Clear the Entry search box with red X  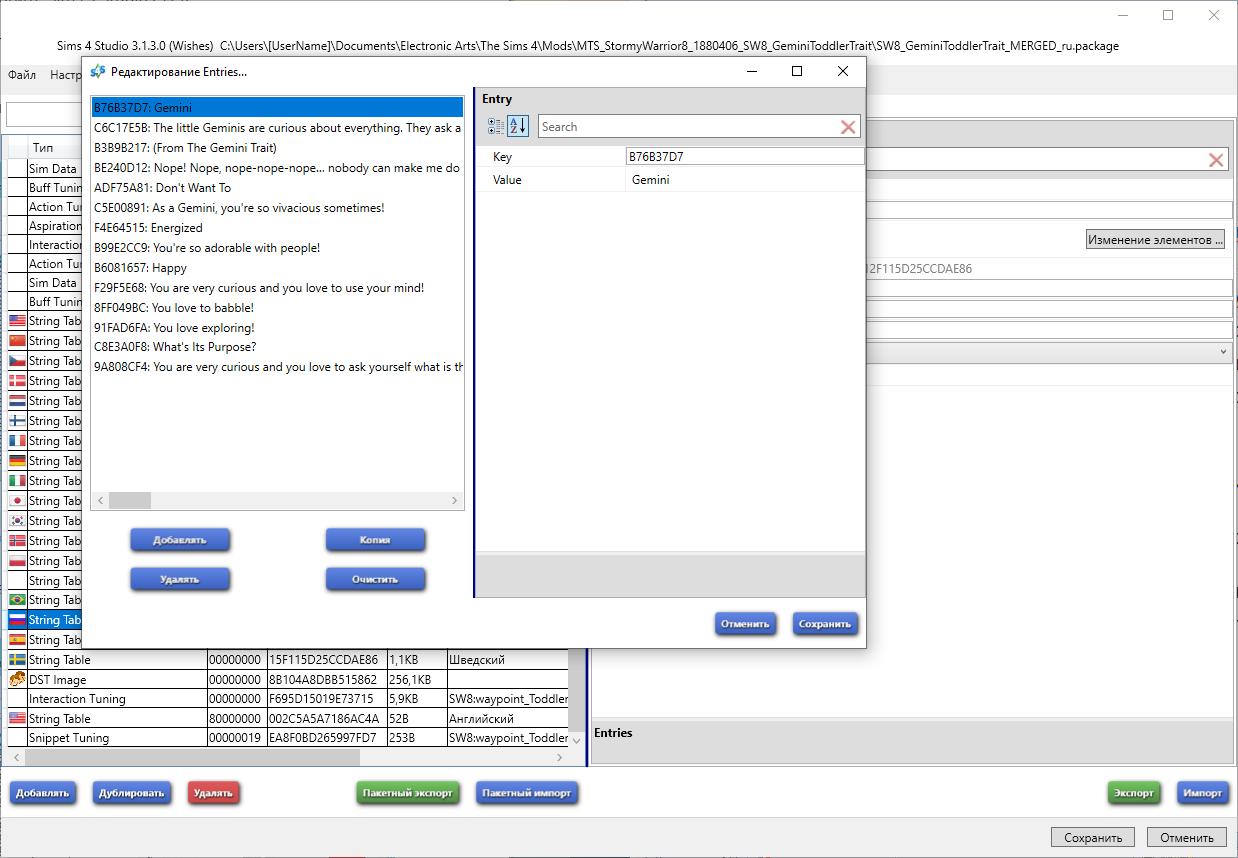[x=847, y=127]
